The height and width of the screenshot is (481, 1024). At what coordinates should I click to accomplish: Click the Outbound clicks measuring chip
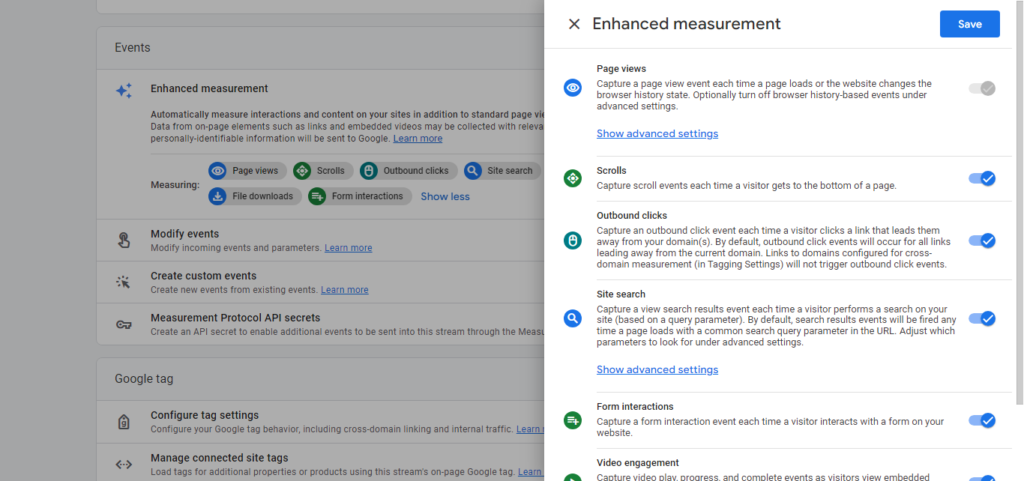[408, 171]
